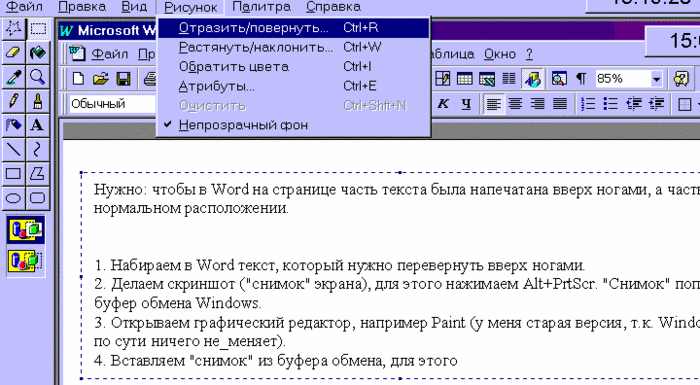700x385 pixels.
Task: Activate the Pick Color eyedropper
Action: pyautogui.click(x=13, y=77)
